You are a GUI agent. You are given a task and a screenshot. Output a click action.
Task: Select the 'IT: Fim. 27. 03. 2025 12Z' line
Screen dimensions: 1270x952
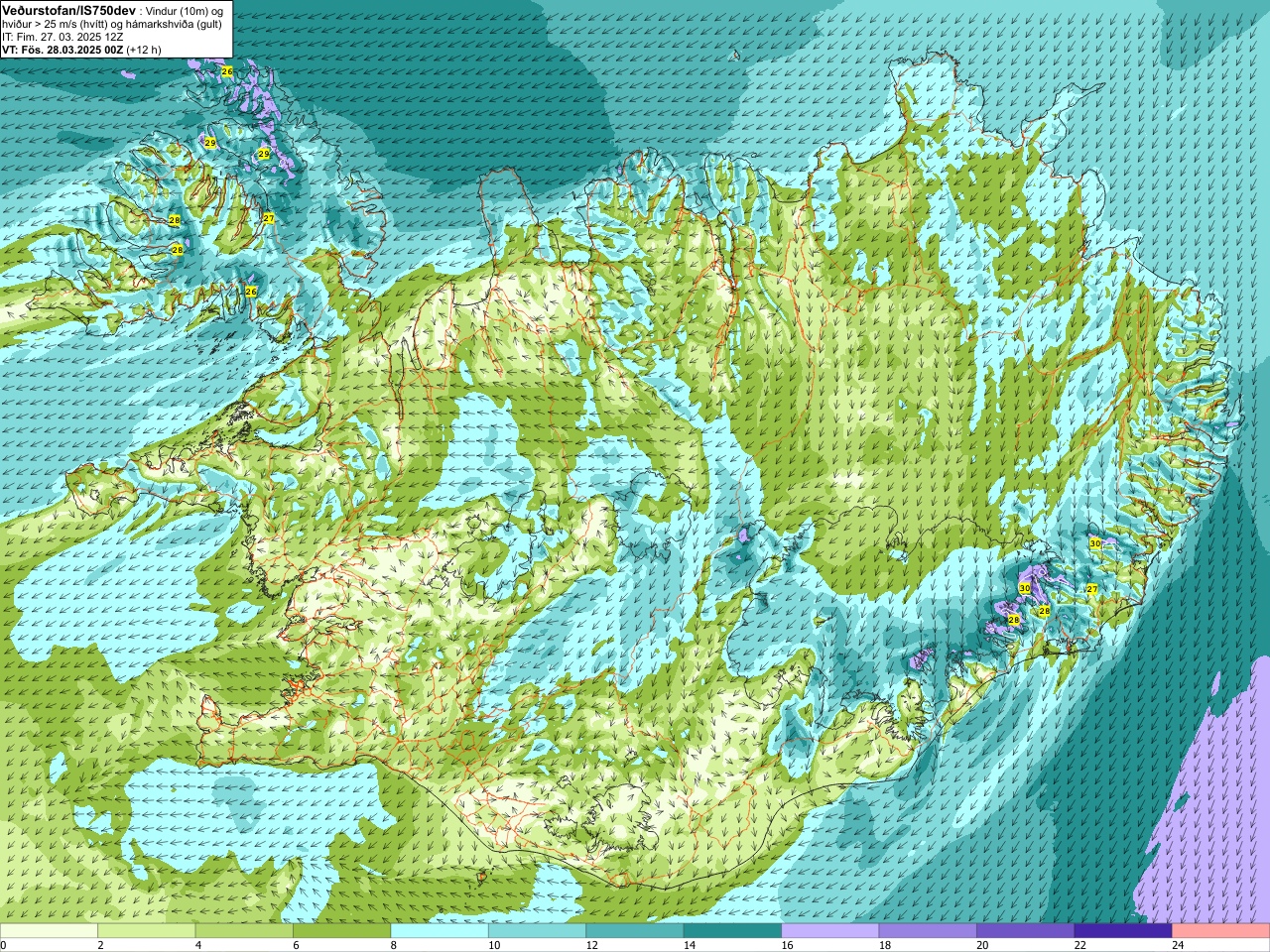pos(62,36)
